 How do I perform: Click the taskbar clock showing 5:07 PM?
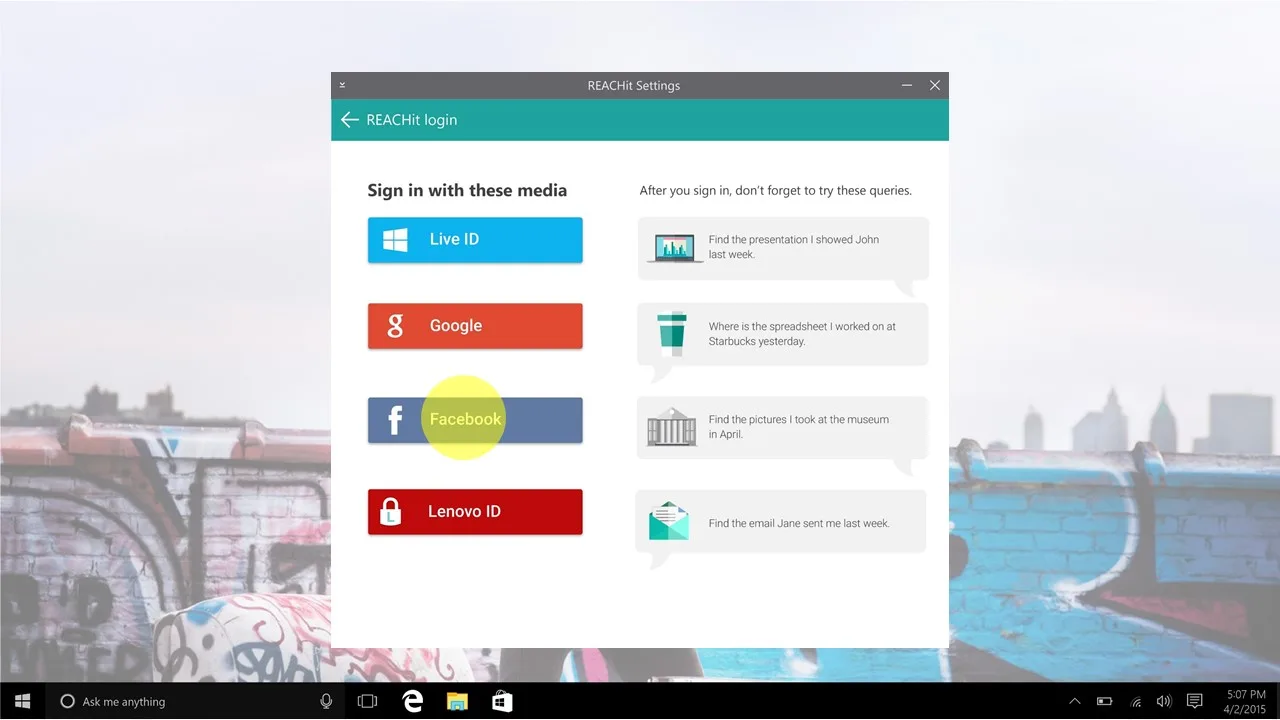coord(1244,701)
